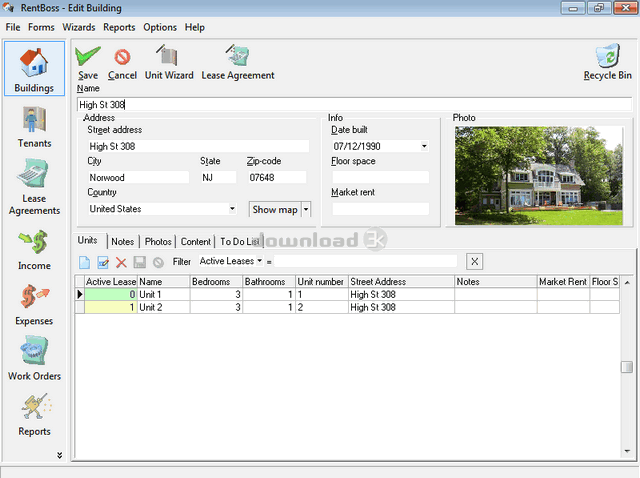Click the building photo thumbnail

coord(539,175)
